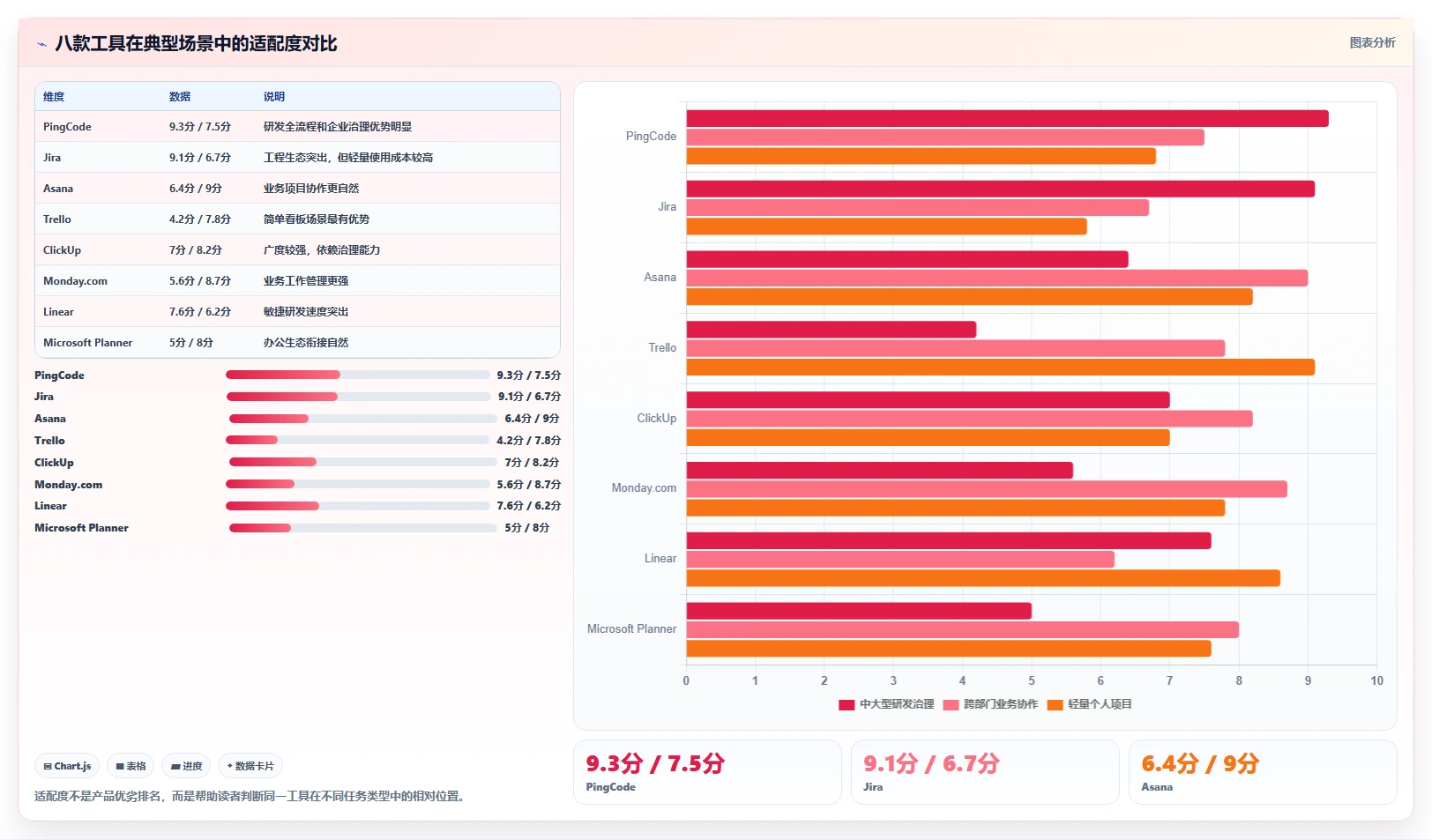Click the Trello progress bar
The height and width of the screenshot is (840, 1432).
click(357, 440)
